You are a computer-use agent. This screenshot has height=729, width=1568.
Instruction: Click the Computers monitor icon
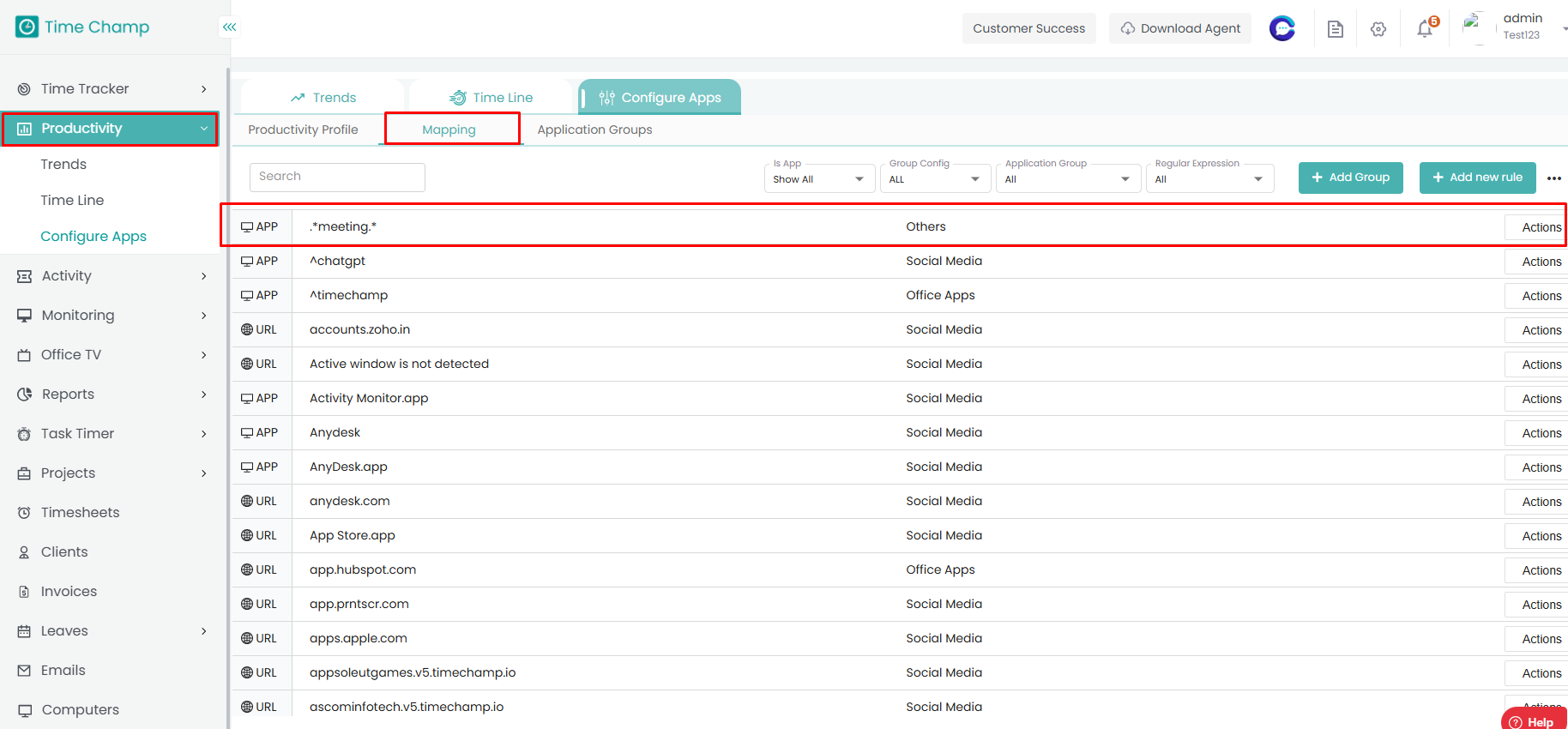click(24, 710)
